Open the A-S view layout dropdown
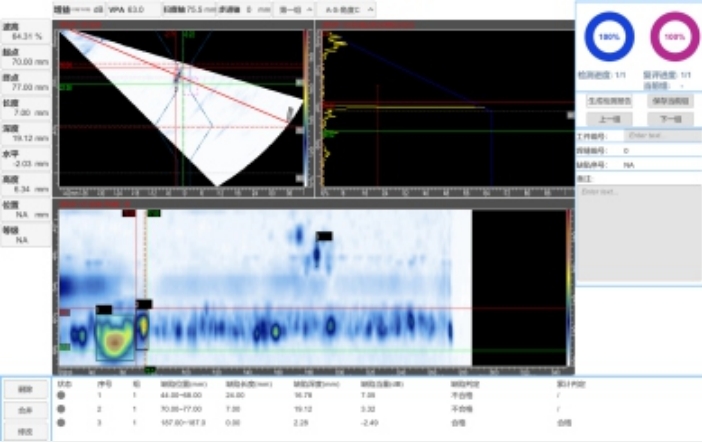702x442 pixels. (349, 9)
